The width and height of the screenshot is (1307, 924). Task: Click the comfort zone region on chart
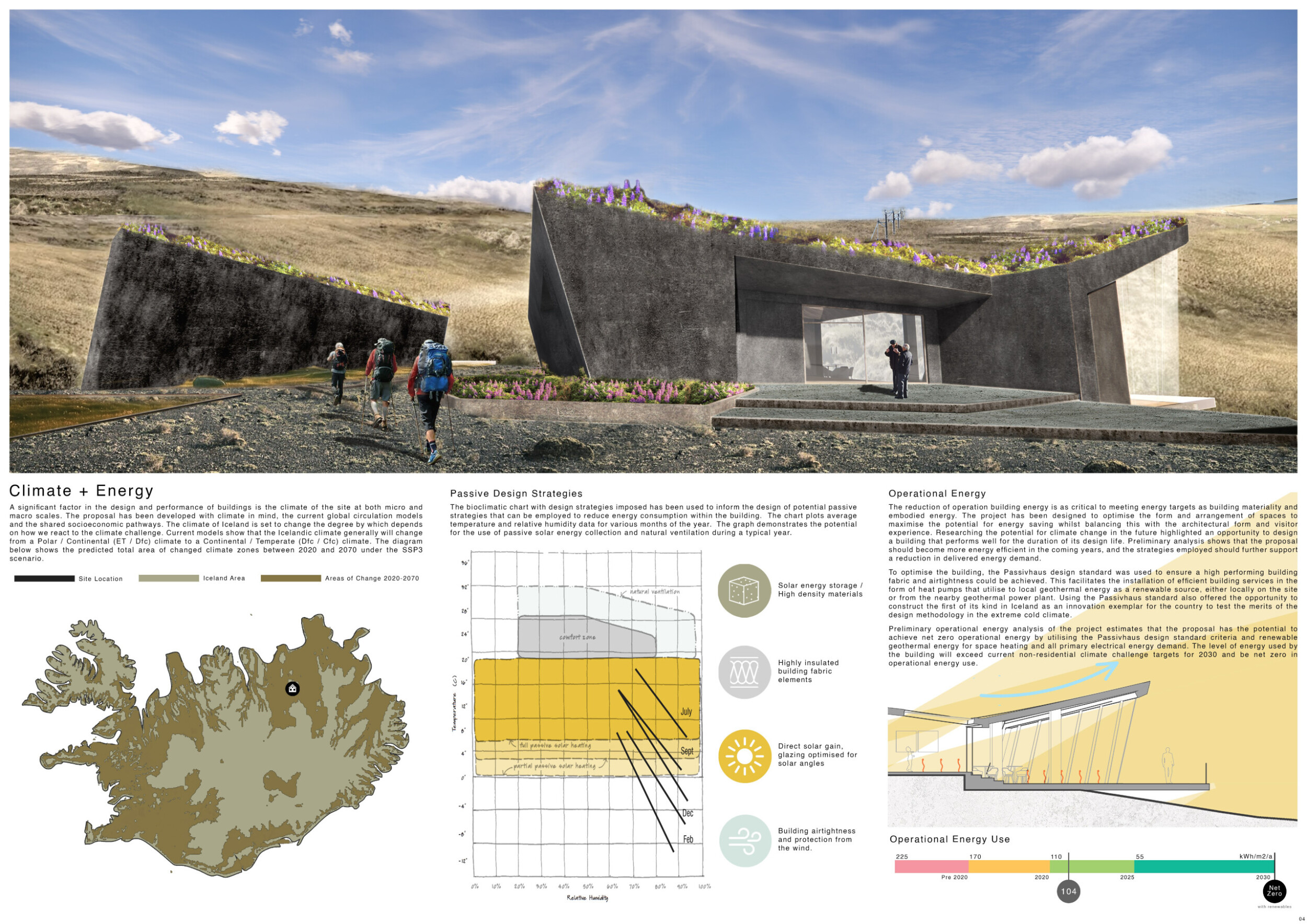pos(578,637)
